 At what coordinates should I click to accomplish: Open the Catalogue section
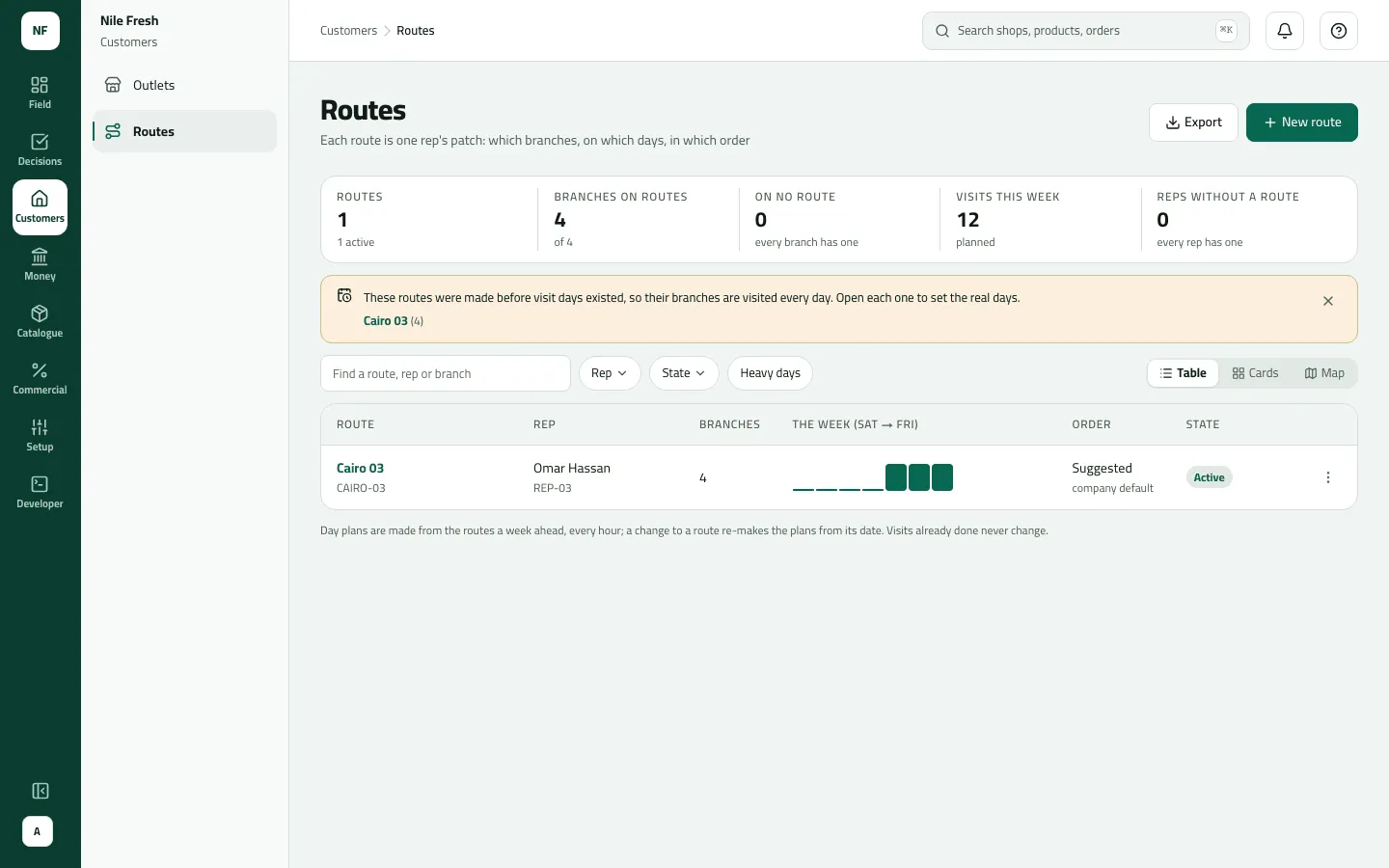coord(40,321)
